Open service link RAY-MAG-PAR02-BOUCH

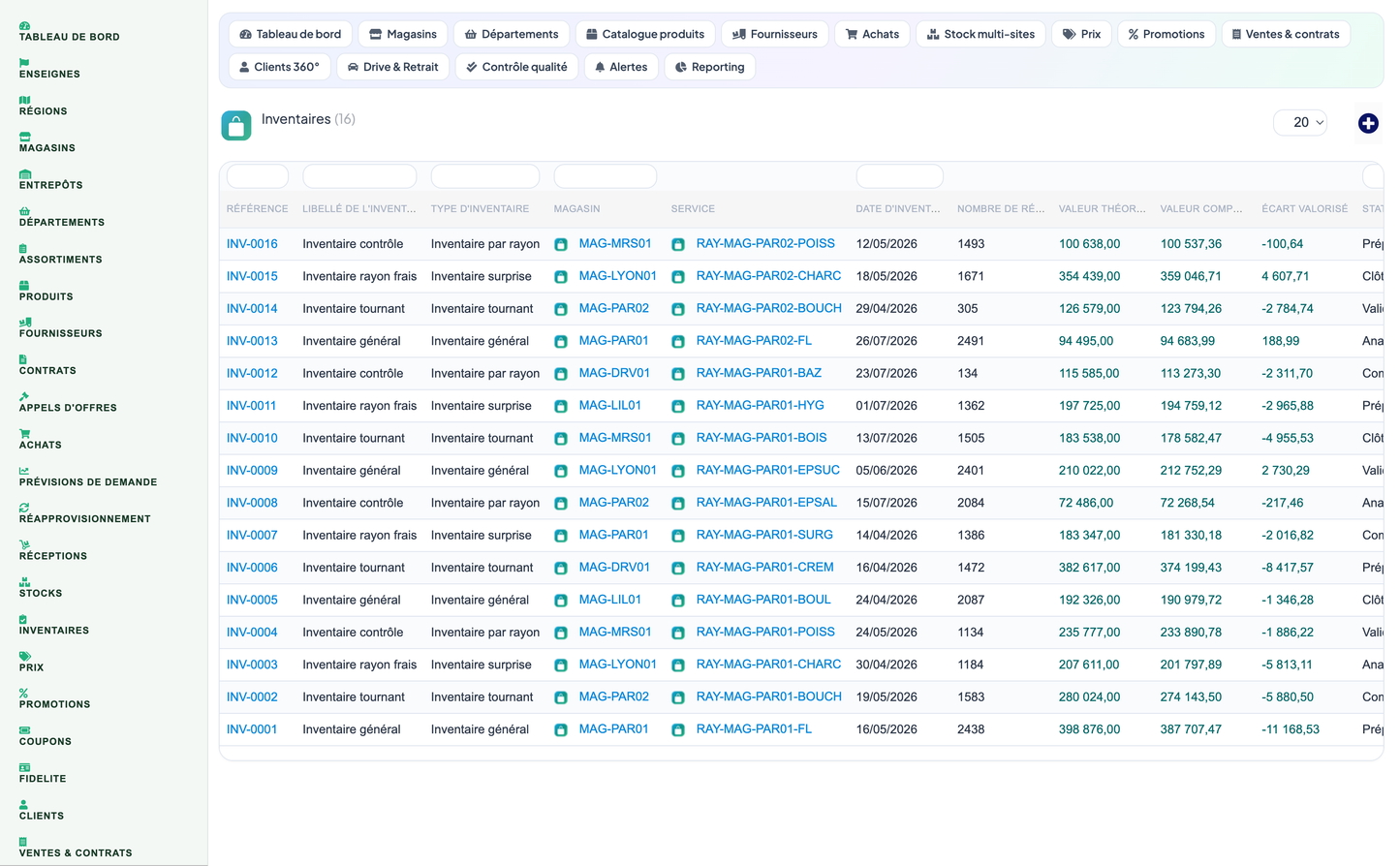(x=768, y=309)
